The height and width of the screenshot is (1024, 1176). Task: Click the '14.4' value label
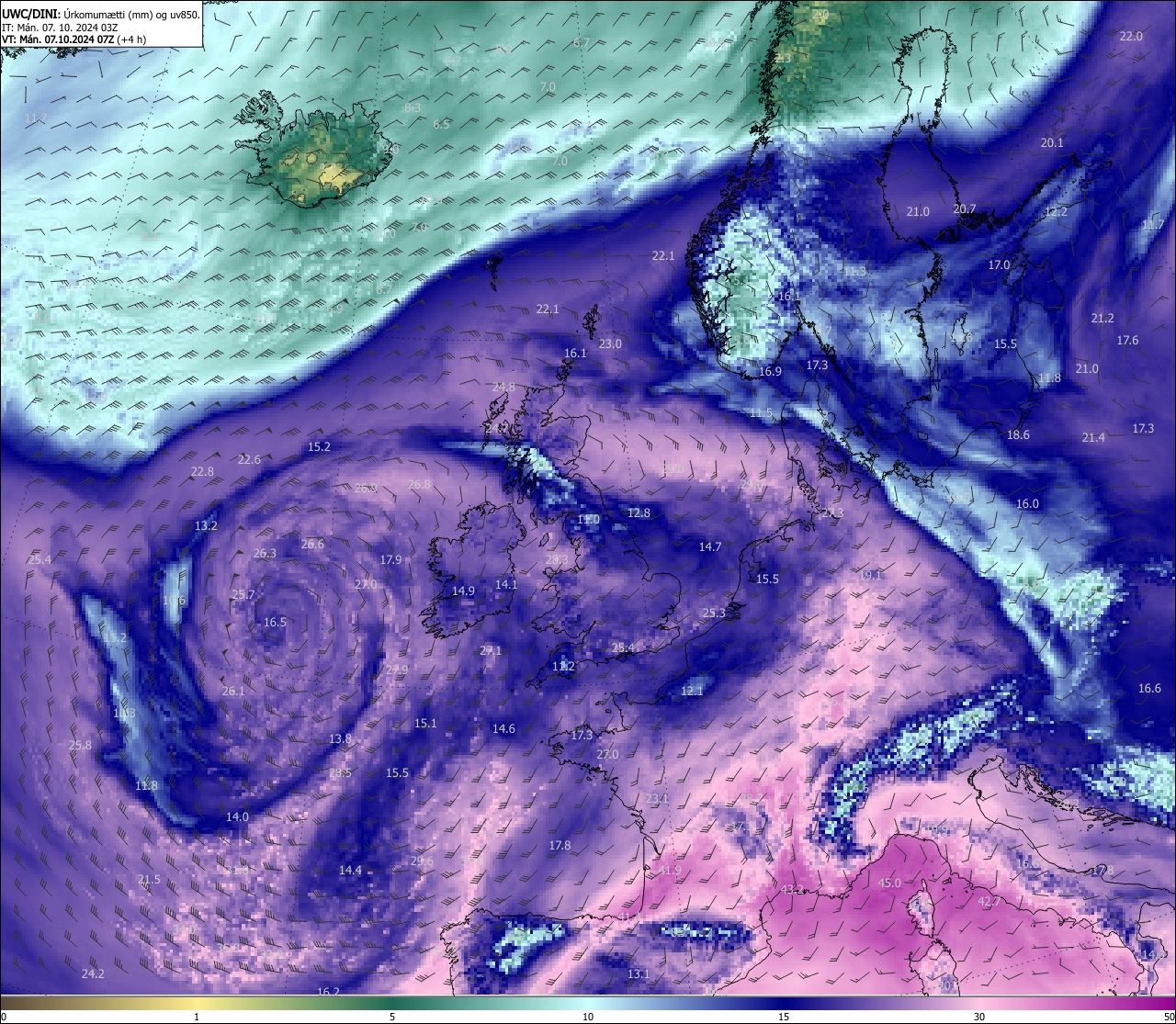coord(350,870)
